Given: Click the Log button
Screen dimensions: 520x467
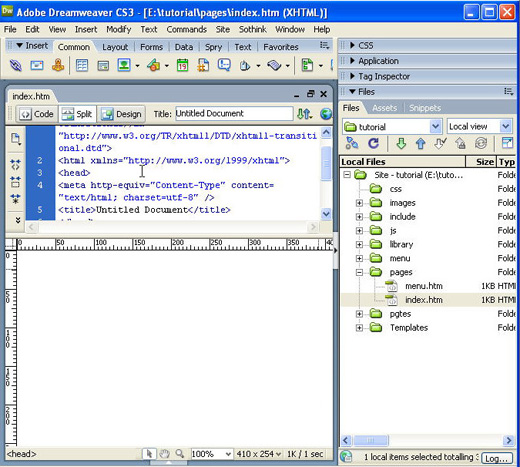Looking at the screenshot, I should (497, 459).
